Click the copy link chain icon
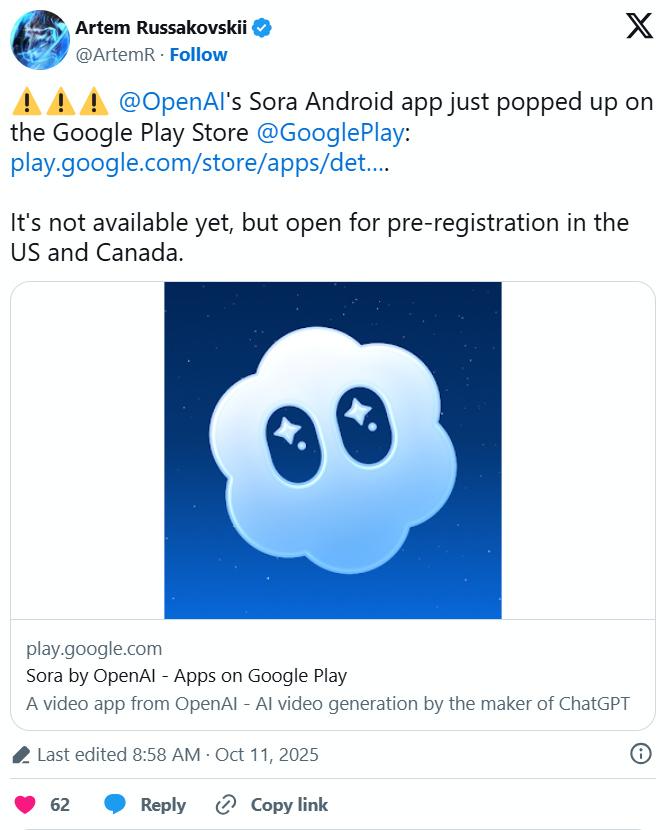The height and width of the screenshot is (830, 670). (x=226, y=804)
